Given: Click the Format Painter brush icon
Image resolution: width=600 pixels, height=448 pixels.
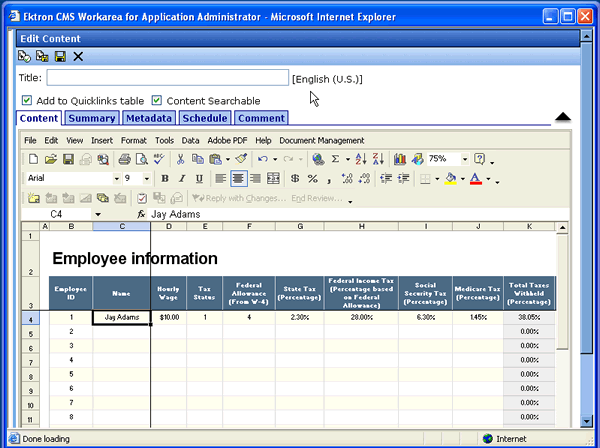Looking at the screenshot, I should click(241, 159).
